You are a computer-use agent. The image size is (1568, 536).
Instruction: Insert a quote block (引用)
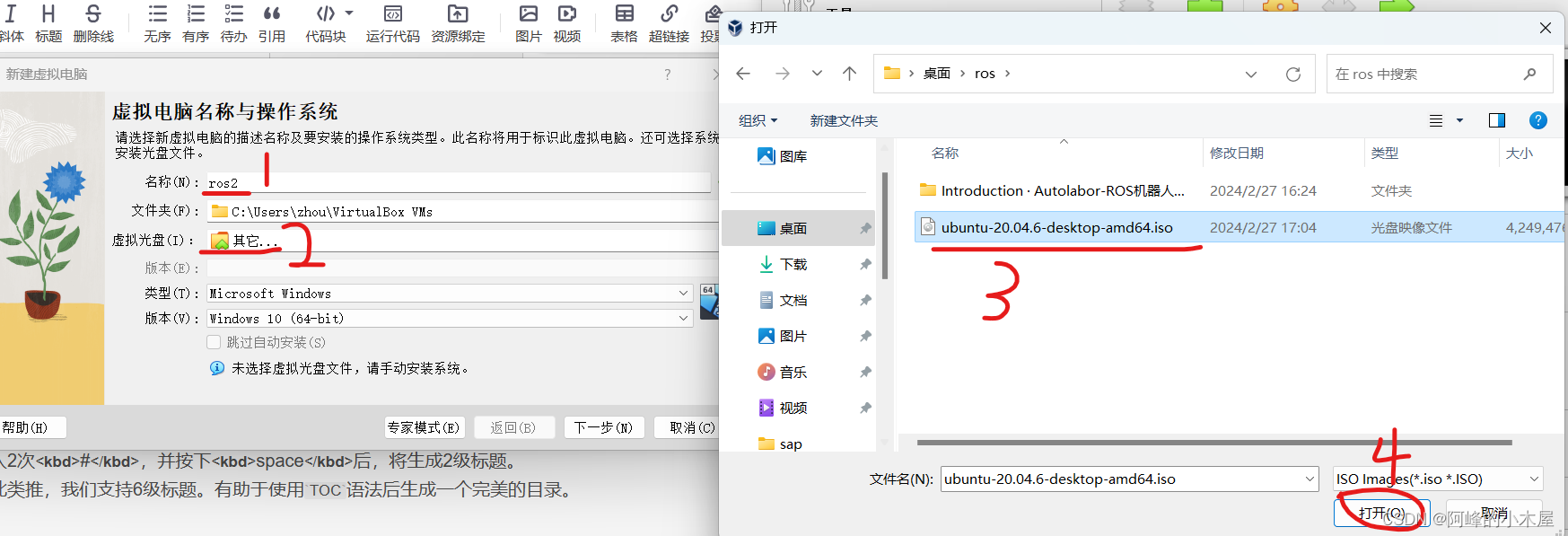click(272, 23)
